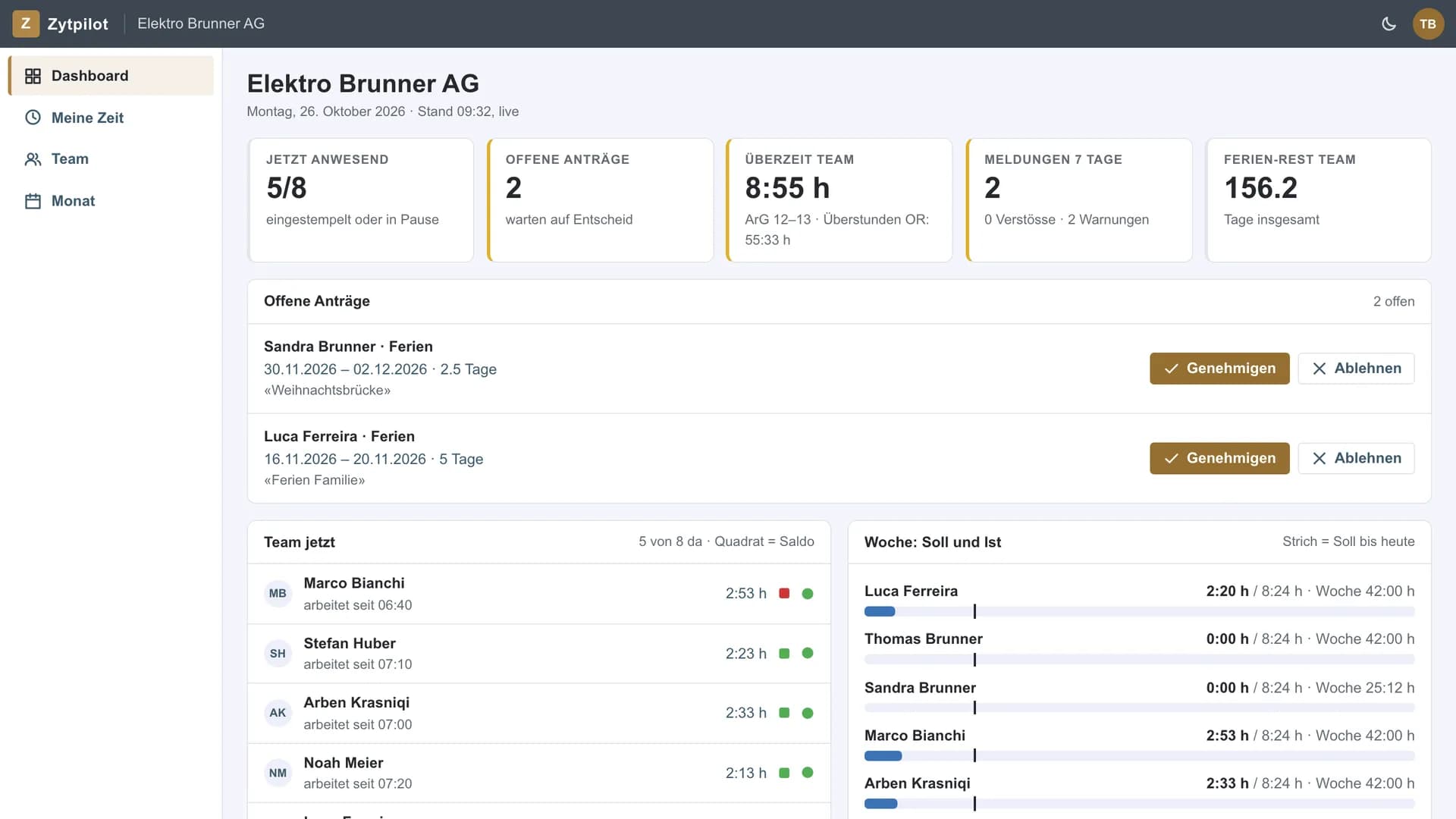This screenshot has width=1456, height=819.
Task: Click the Meine Zeit clock icon
Action: click(x=33, y=118)
